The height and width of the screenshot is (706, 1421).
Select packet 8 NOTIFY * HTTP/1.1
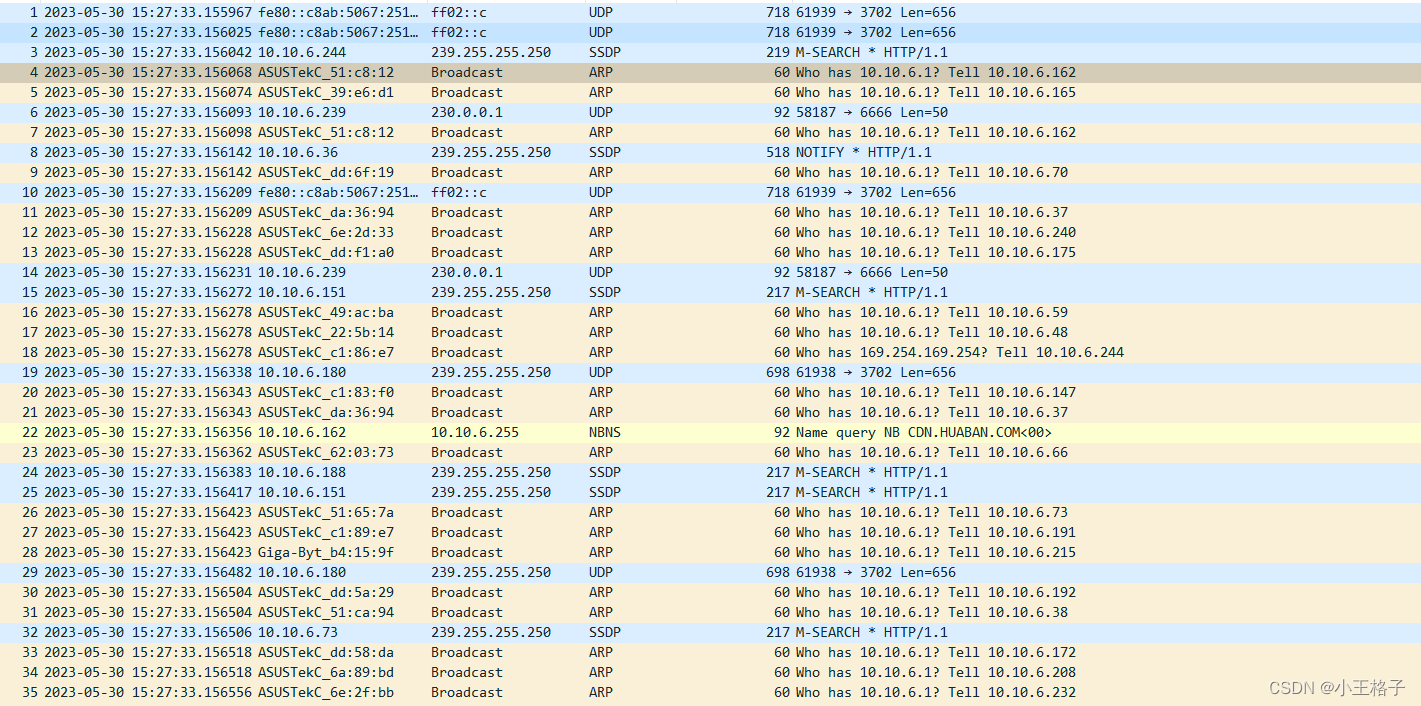point(710,152)
